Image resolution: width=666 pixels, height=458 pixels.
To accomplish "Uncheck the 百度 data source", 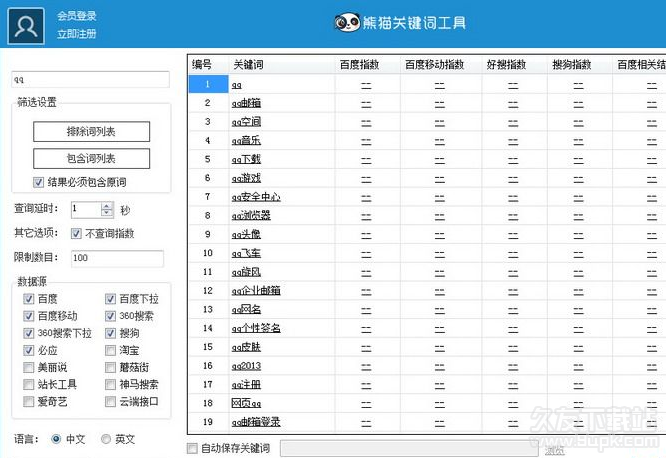I will (28, 299).
